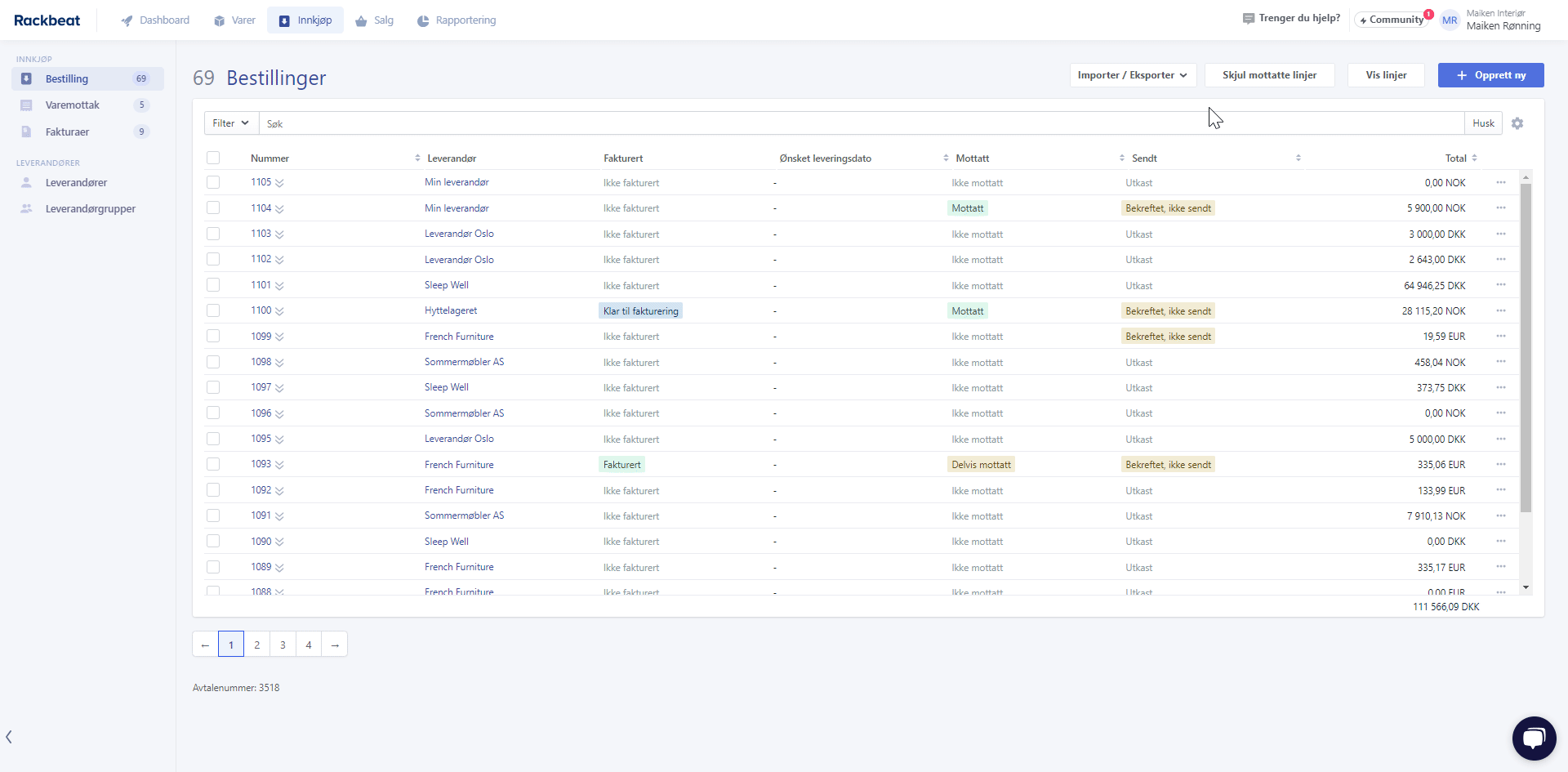The height and width of the screenshot is (772, 1568).
Task: Click the Varemottak sidebar icon
Action: pos(26,105)
